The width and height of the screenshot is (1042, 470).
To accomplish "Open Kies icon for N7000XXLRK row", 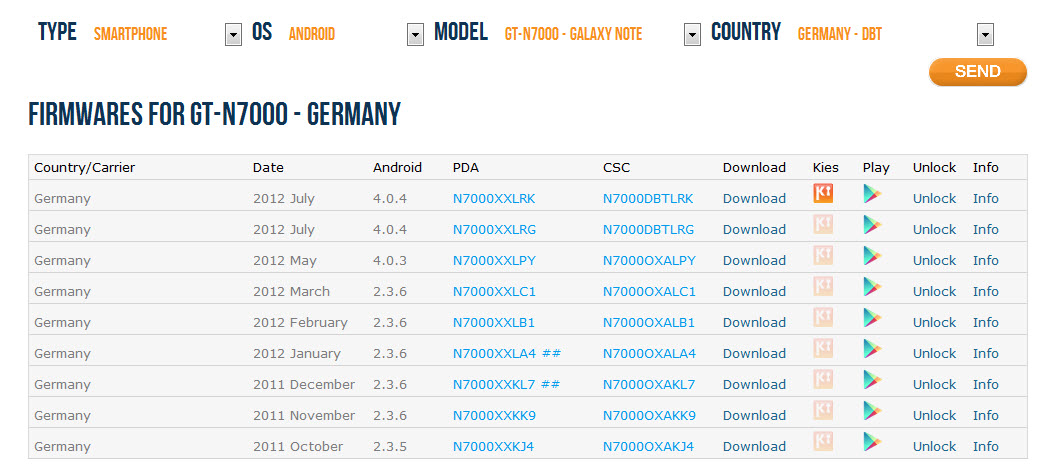I will pos(823,193).
